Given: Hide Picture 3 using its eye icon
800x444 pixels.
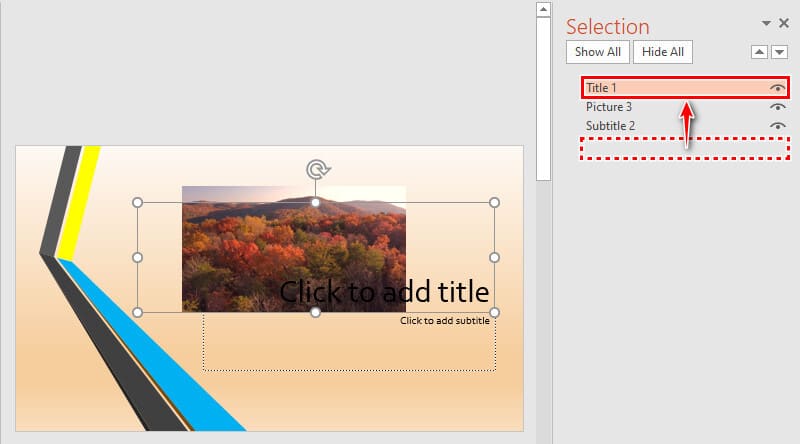Looking at the screenshot, I should [x=777, y=107].
